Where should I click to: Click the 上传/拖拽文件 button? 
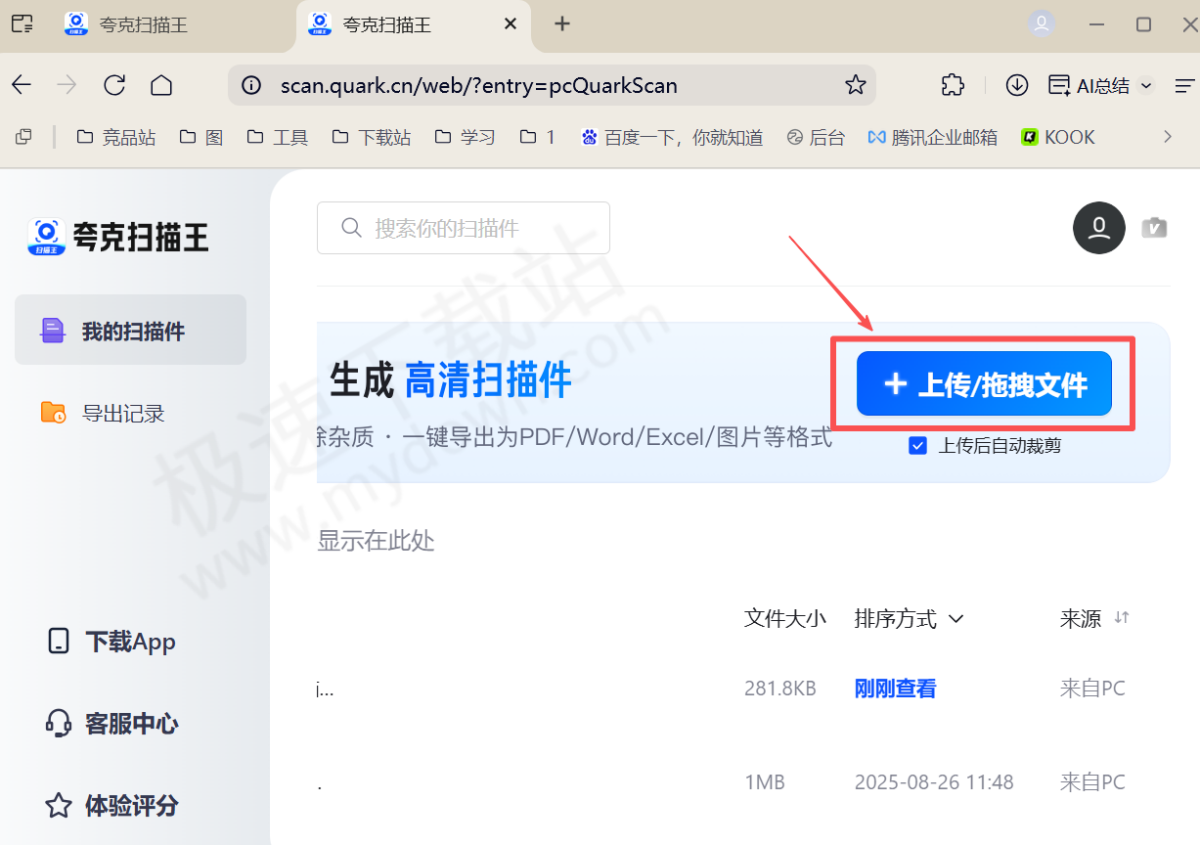(x=984, y=384)
